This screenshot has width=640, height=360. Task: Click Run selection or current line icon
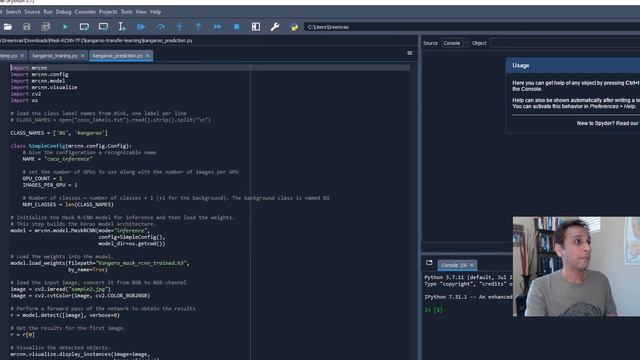[x=122, y=27]
